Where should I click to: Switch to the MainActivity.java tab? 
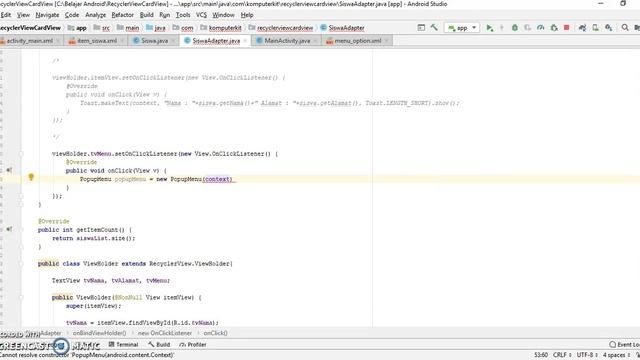[287, 41]
